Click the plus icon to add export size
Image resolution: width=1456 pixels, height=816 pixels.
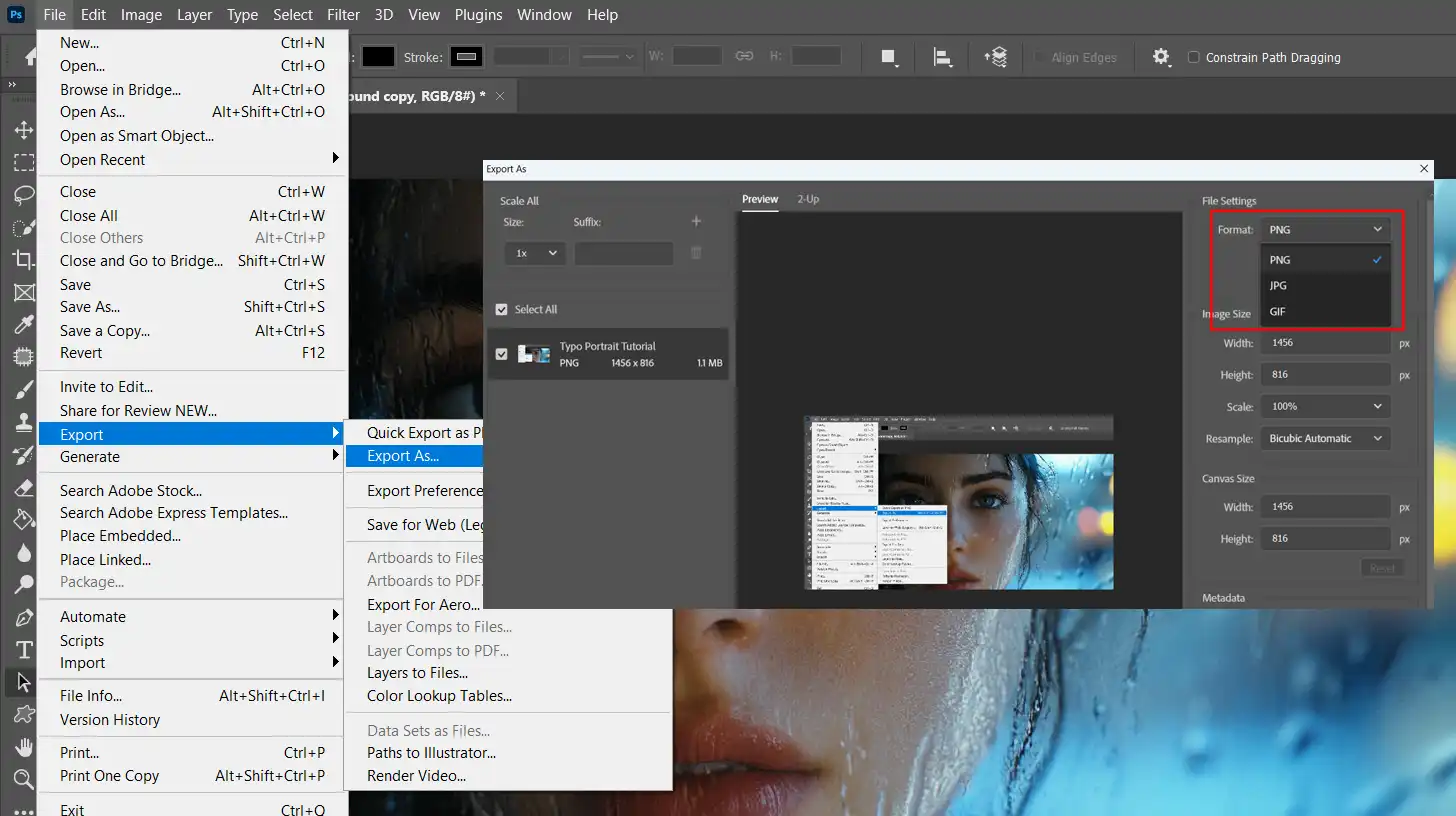(x=696, y=221)
